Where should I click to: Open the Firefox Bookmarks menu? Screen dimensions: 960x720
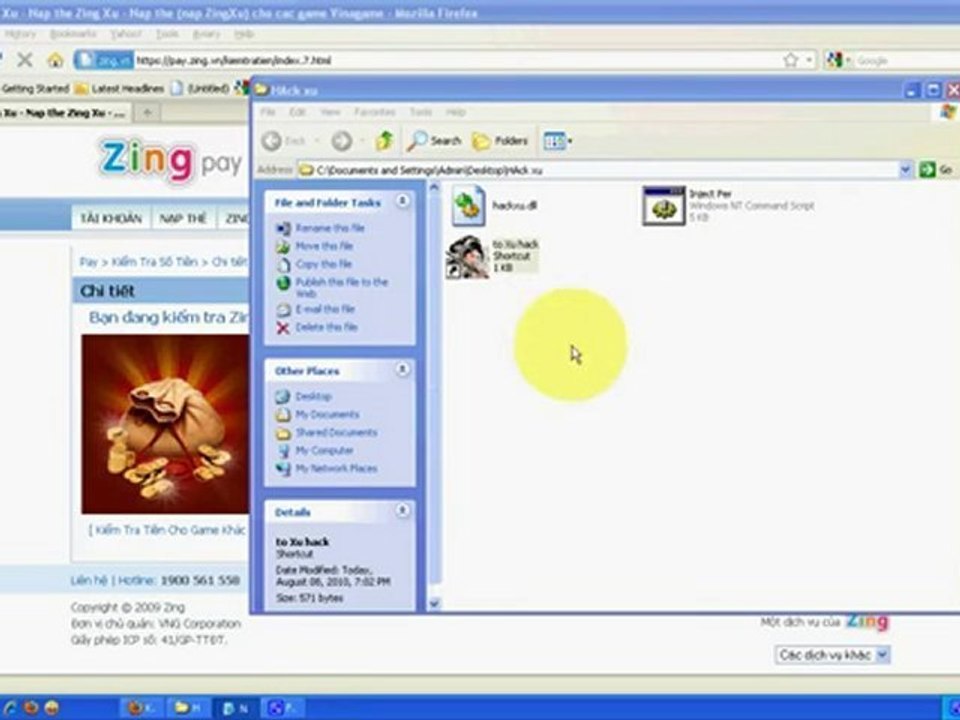tap(73, 34)
